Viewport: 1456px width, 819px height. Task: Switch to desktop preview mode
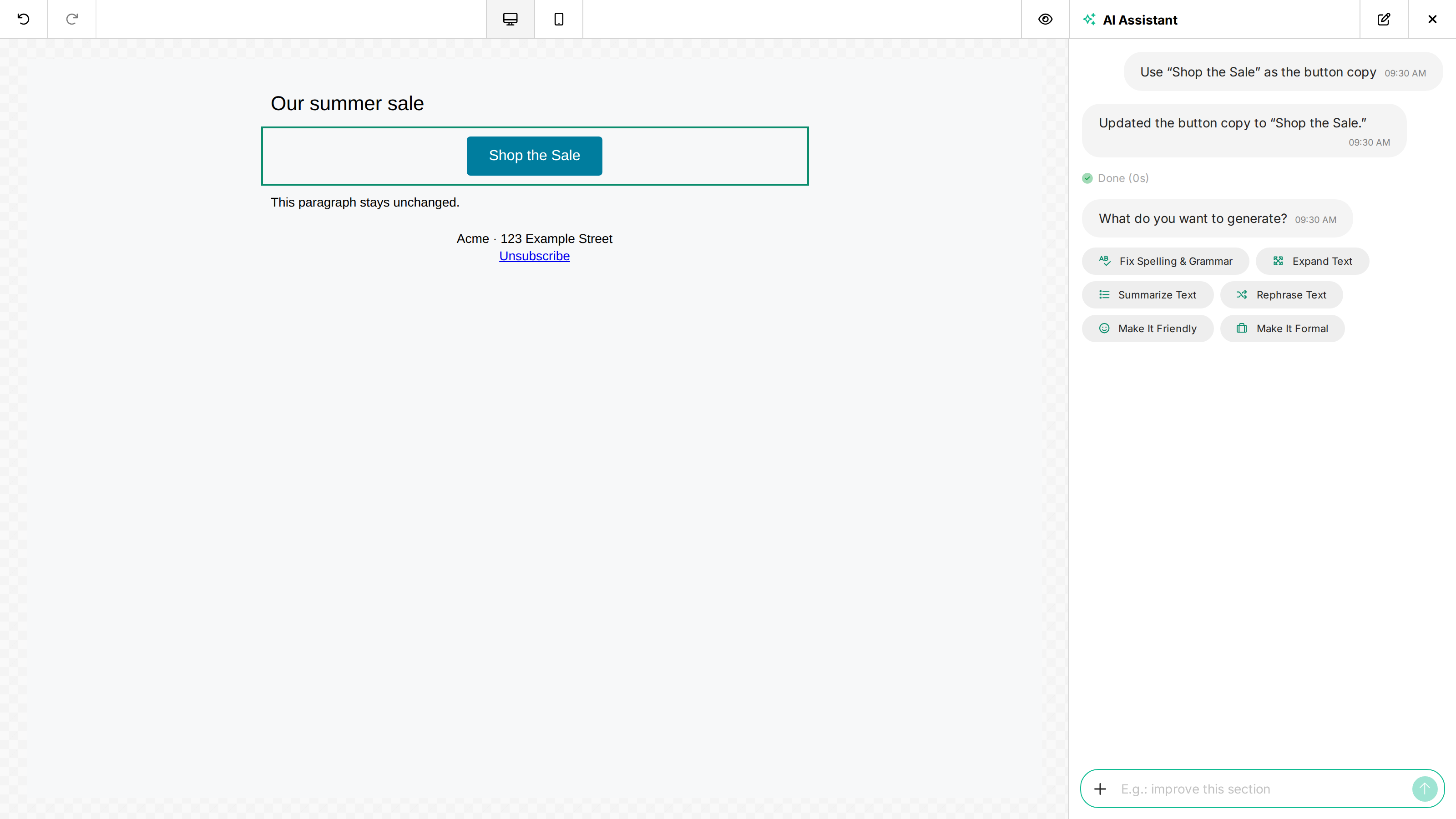tap(511, 19)
